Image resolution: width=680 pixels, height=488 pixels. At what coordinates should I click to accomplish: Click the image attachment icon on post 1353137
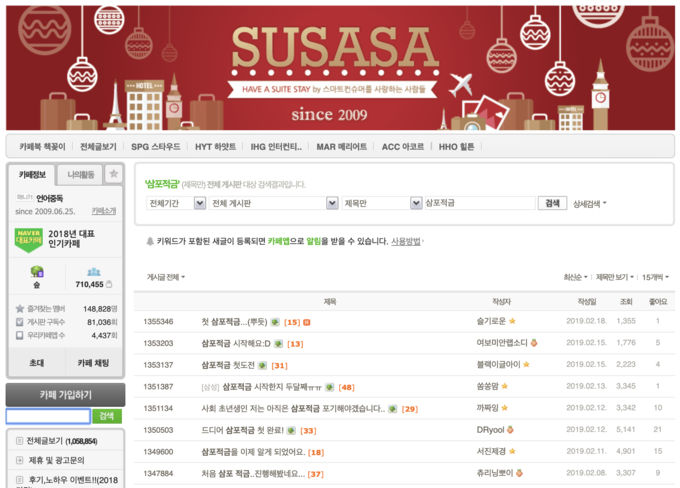click(263, 365)
